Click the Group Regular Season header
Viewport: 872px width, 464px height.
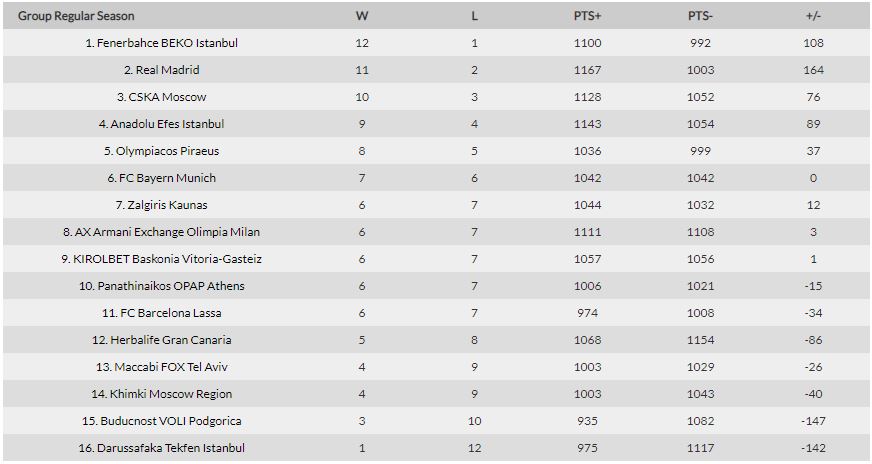(x=76, y=16)
